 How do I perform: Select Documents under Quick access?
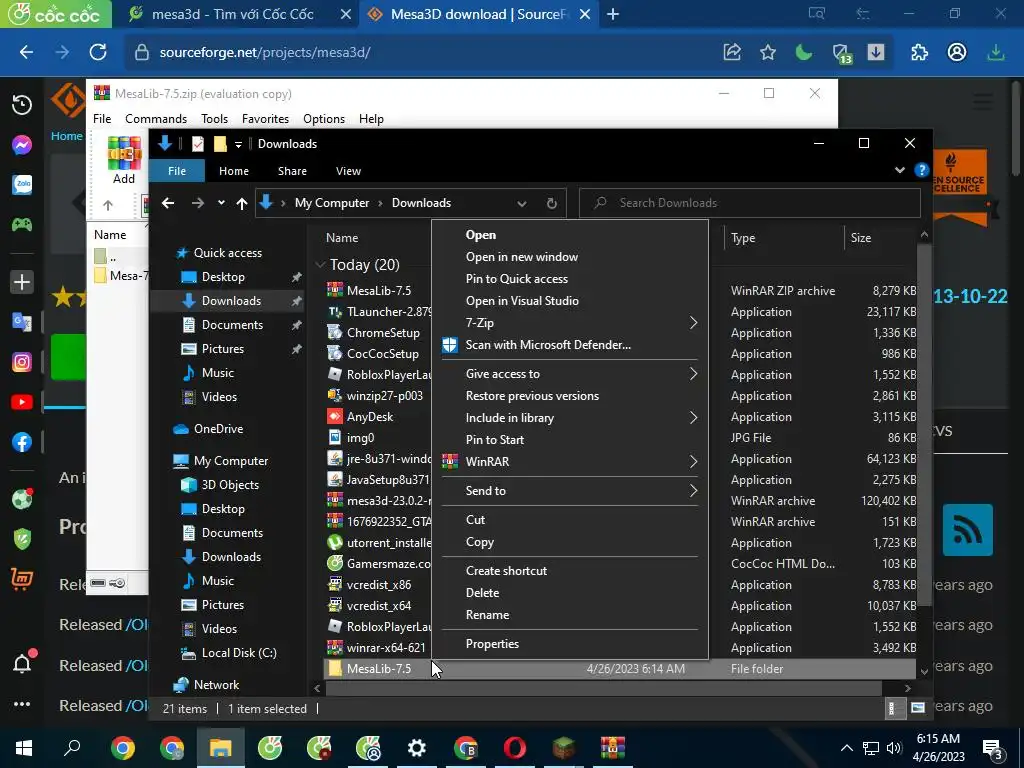pos(232,325)
